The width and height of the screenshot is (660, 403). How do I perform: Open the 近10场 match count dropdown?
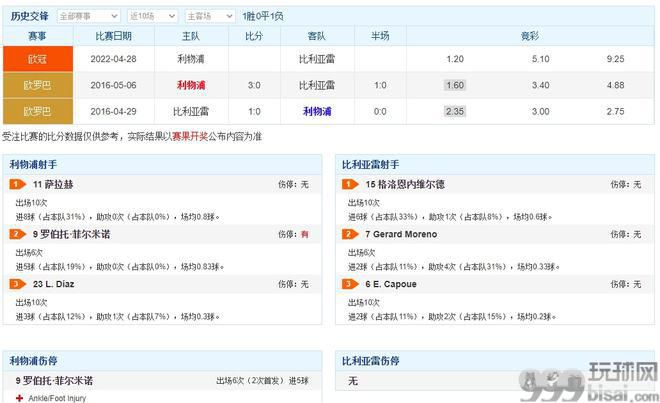(152, 16)
